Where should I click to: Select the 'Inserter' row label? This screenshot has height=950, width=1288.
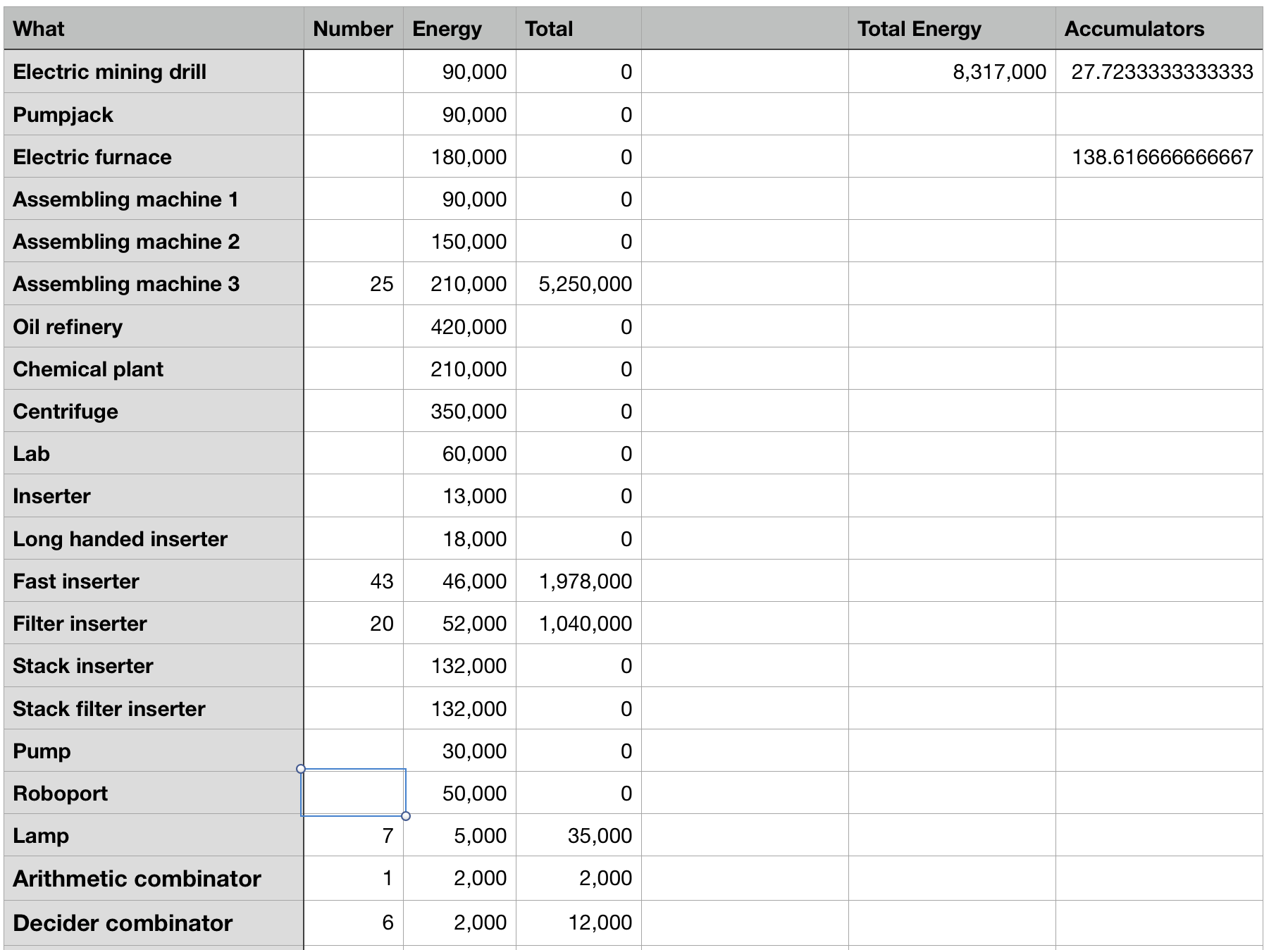click(154, 495)
